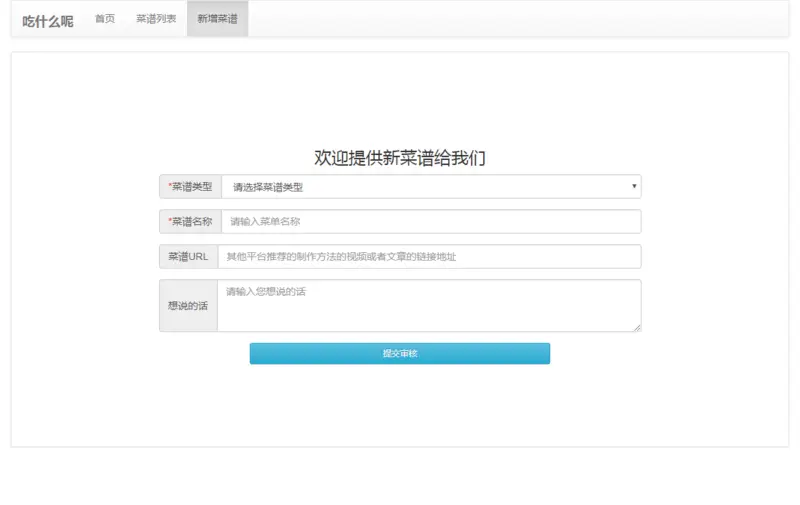This screenshot has width=800, height=505.
Task: Click the text area resize handle
Action: point(637,327)
